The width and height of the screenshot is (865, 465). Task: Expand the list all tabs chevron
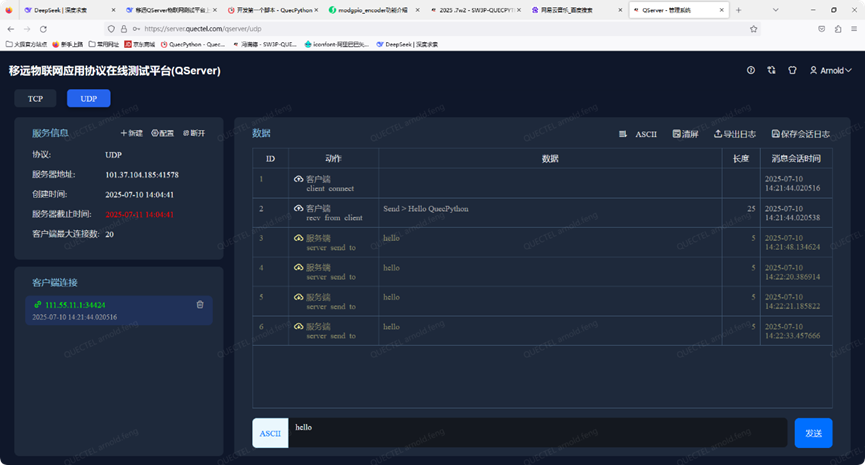click(776, 10)
